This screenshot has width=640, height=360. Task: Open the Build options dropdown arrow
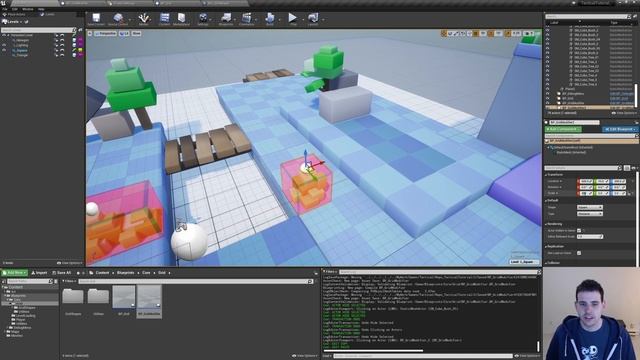[280, 19]
